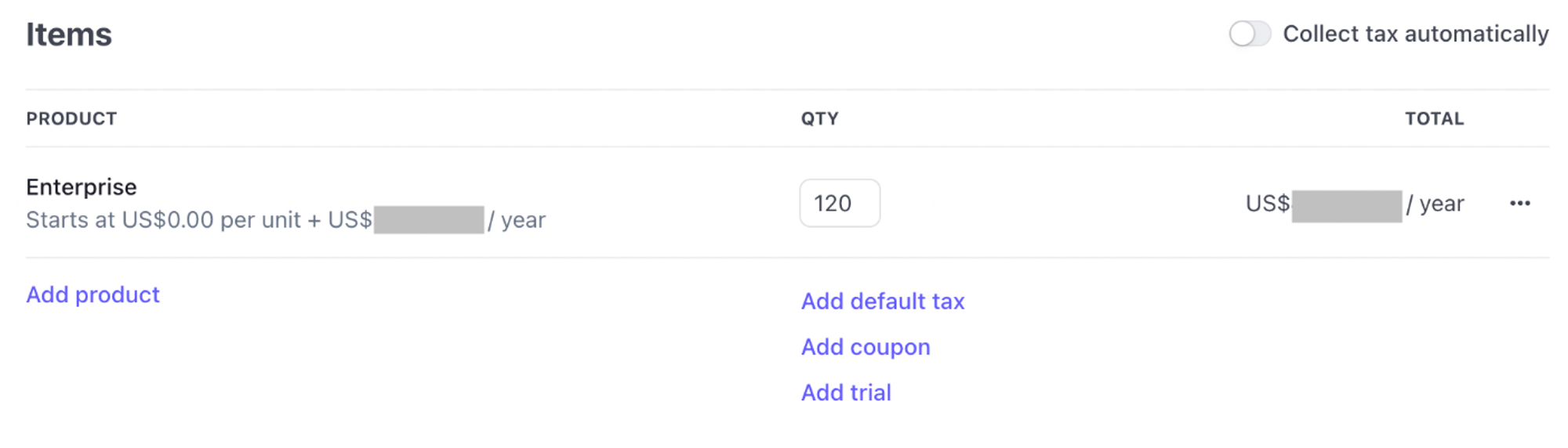Click the US$ prefix in the total column

(1267, 204)
